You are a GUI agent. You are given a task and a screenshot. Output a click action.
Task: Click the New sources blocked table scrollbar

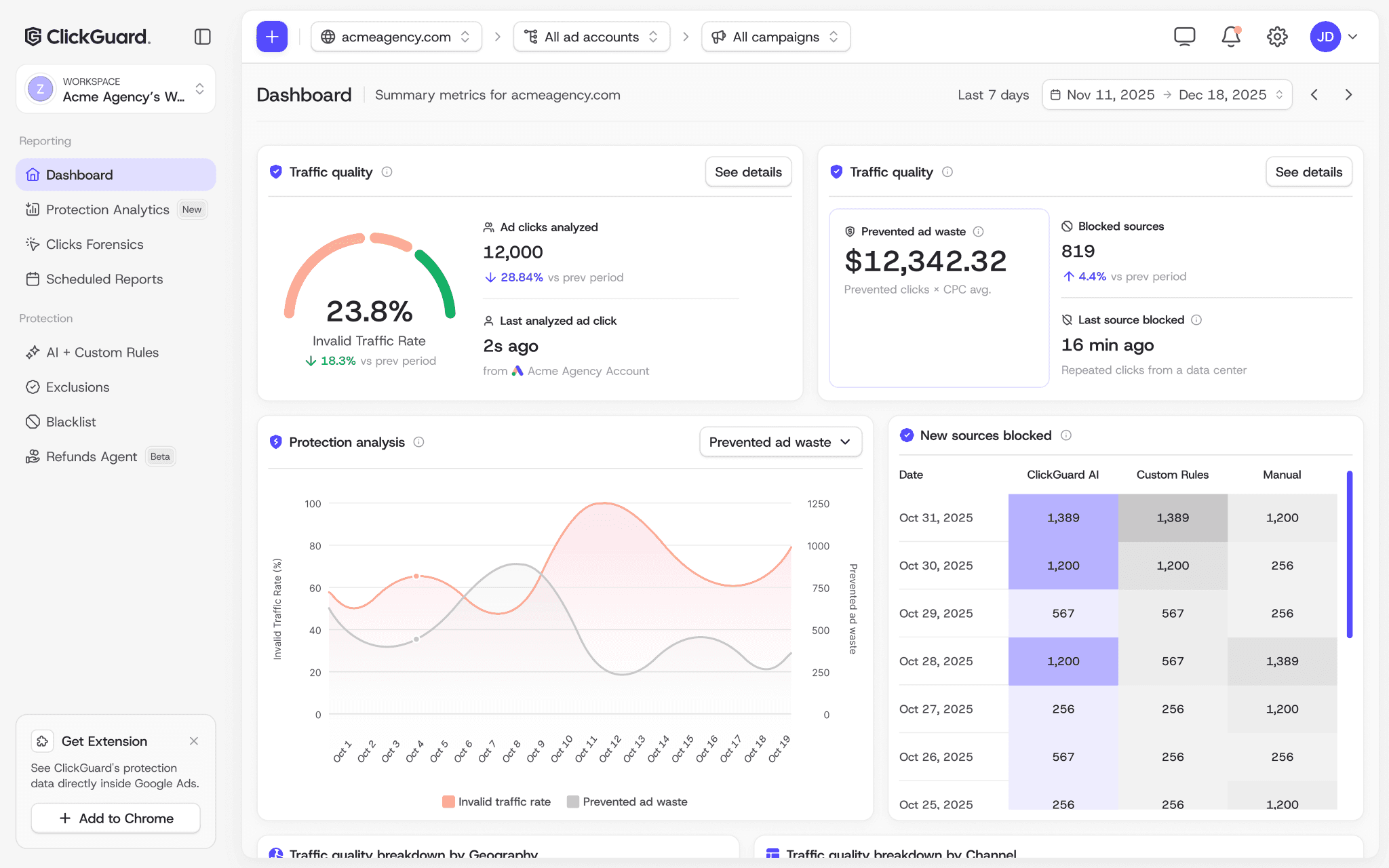[1350, 554]
